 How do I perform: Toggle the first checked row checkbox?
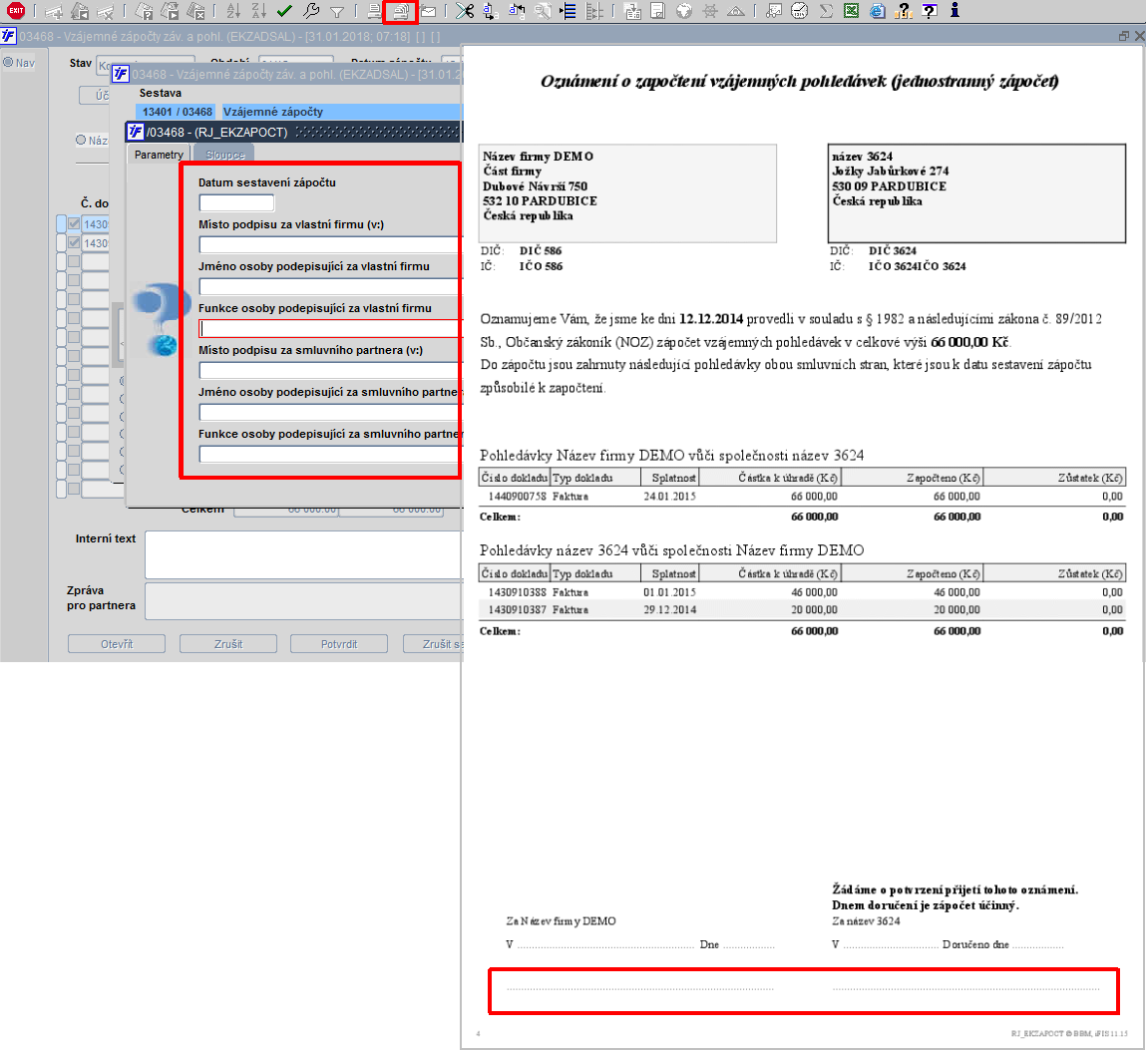click(74, 223)
